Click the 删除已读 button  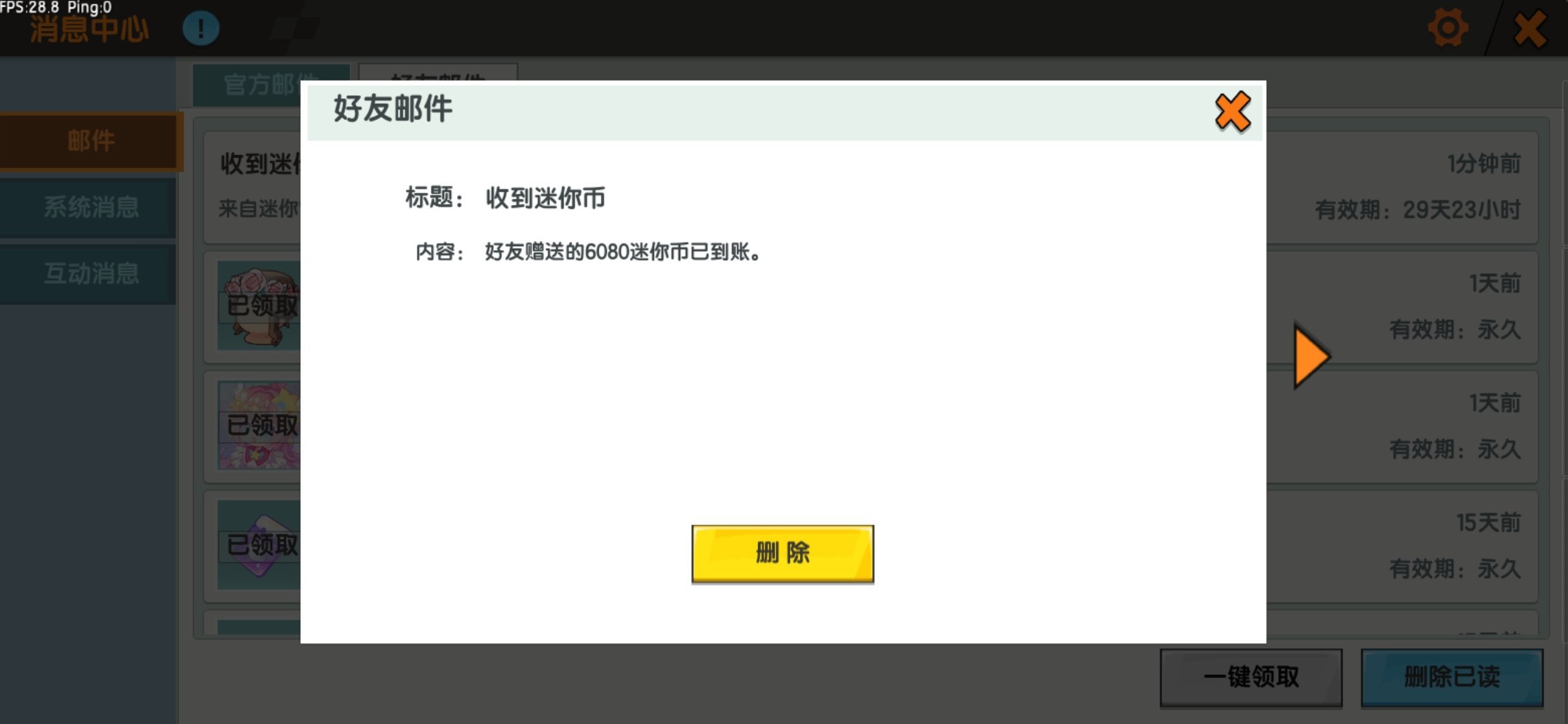1451,677
